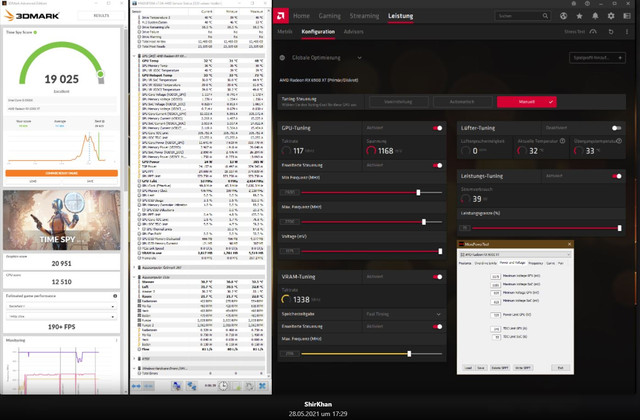
Task: Select the Automatisch tuning button
Action: [x=462, y=102]
